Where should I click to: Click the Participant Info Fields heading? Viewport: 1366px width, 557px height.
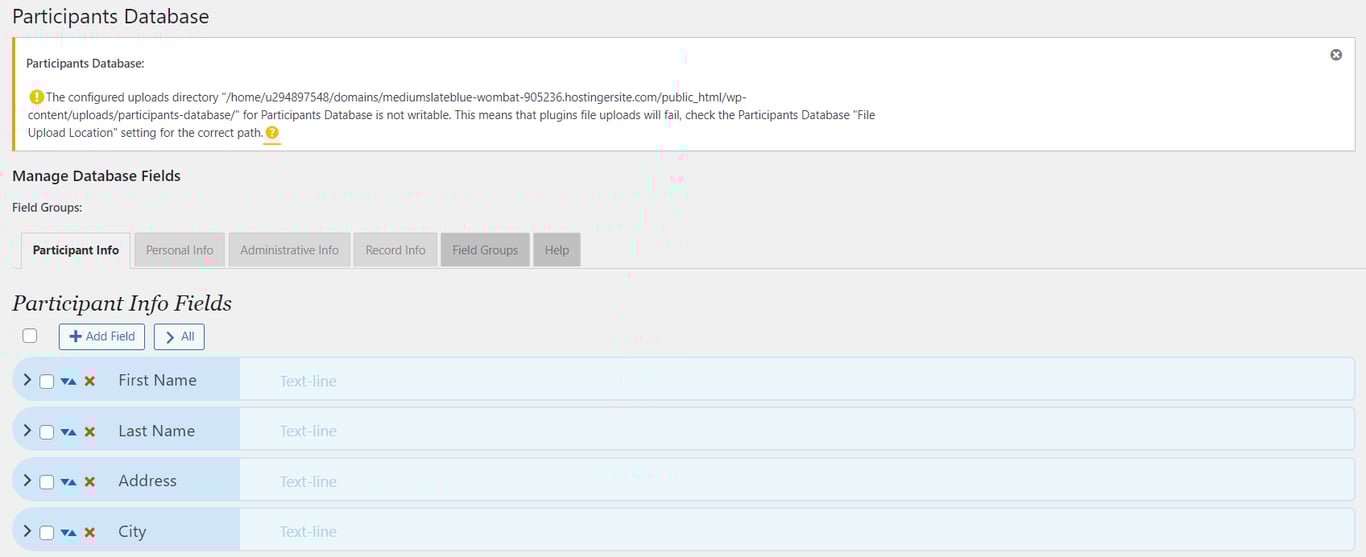(x=122, y=303)
